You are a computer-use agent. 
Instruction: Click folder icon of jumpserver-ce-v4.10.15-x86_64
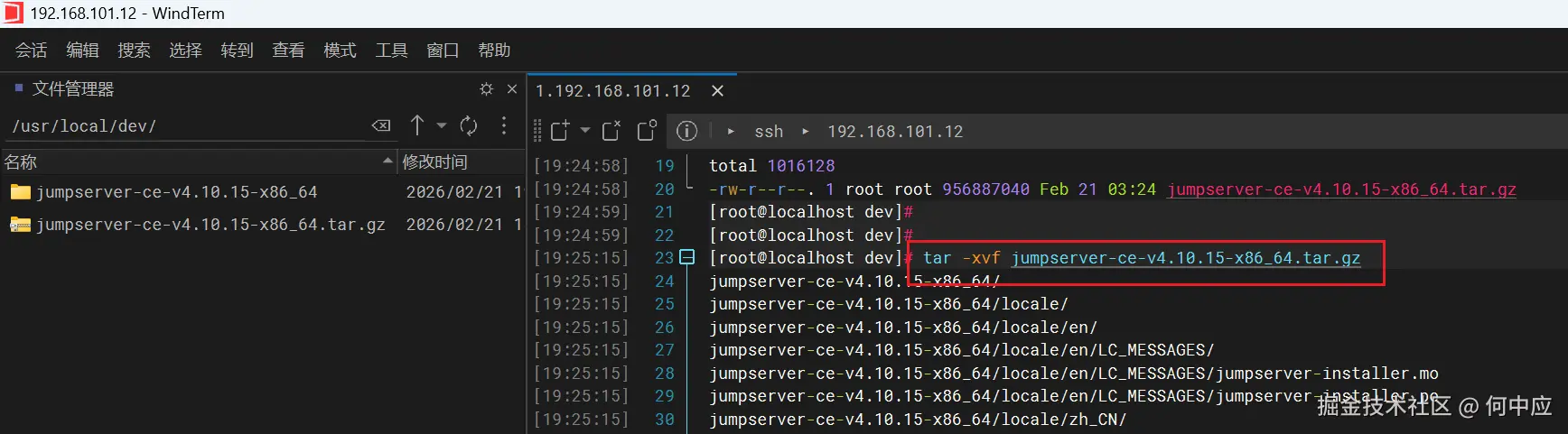[x=20, y=192]
